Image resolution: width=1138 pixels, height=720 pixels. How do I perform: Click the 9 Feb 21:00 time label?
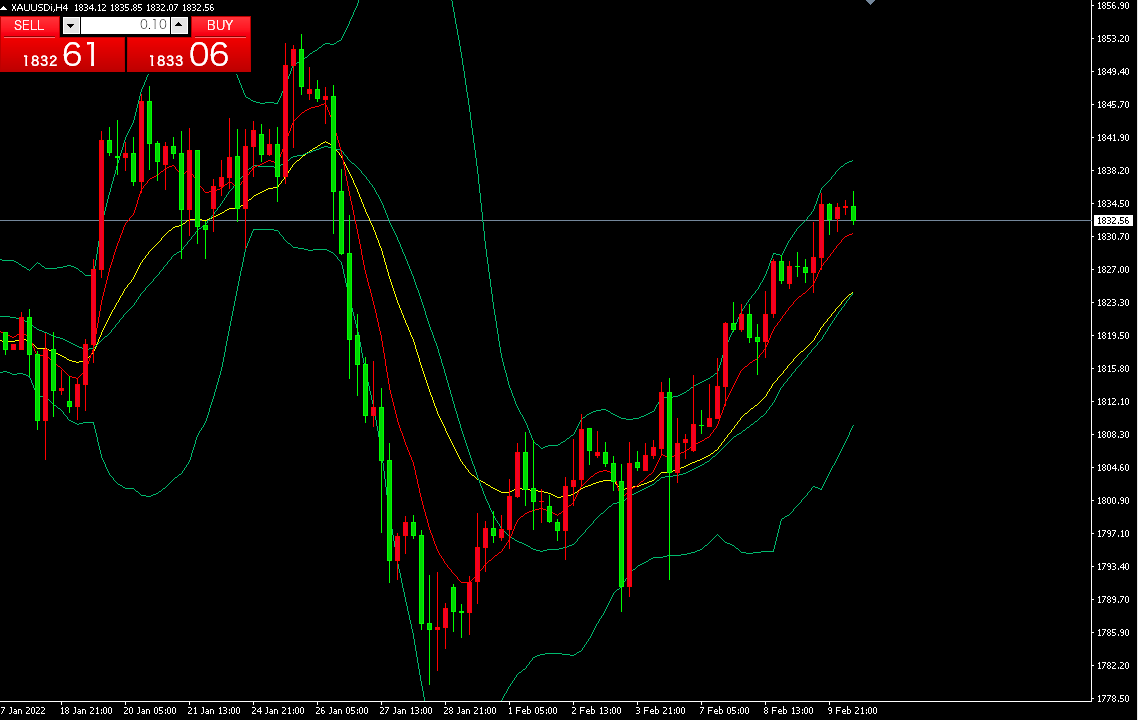click(x=852, y=711)
